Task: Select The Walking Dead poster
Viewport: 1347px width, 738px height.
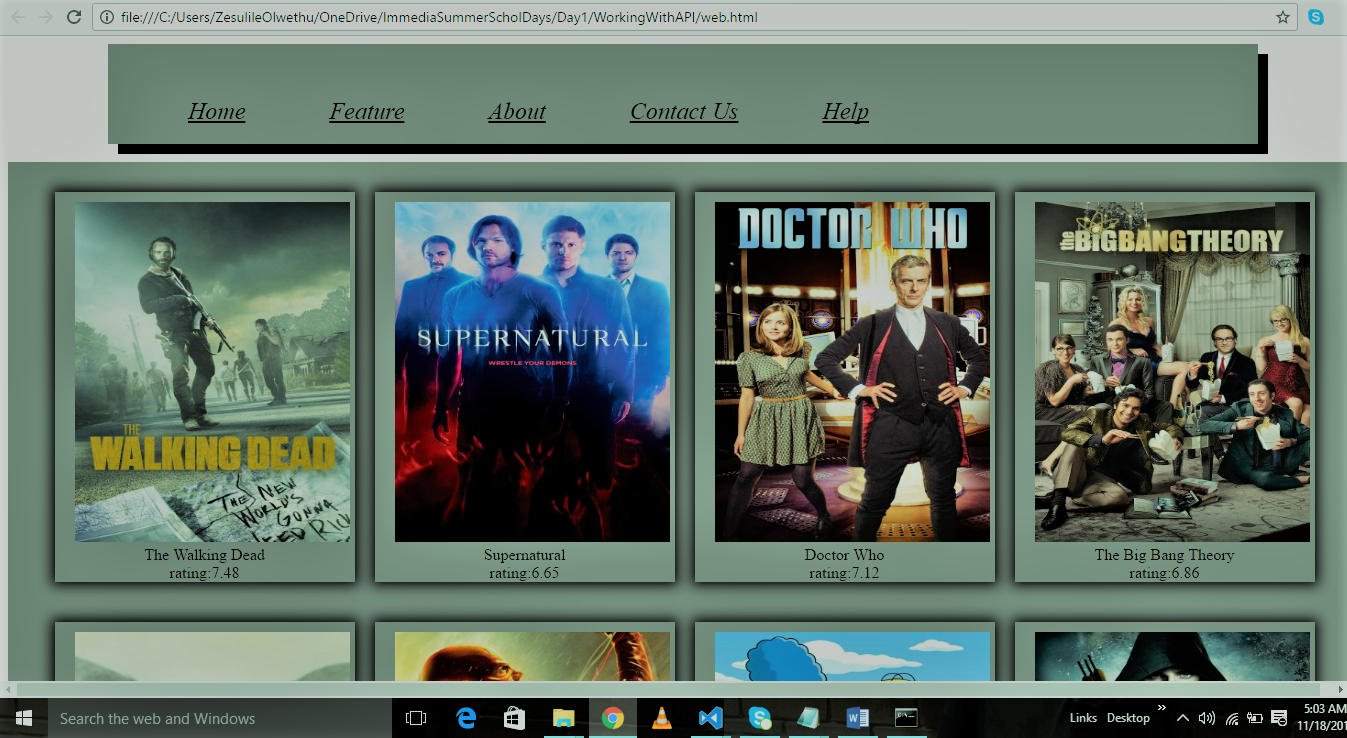Action: (x=212, y=372)
